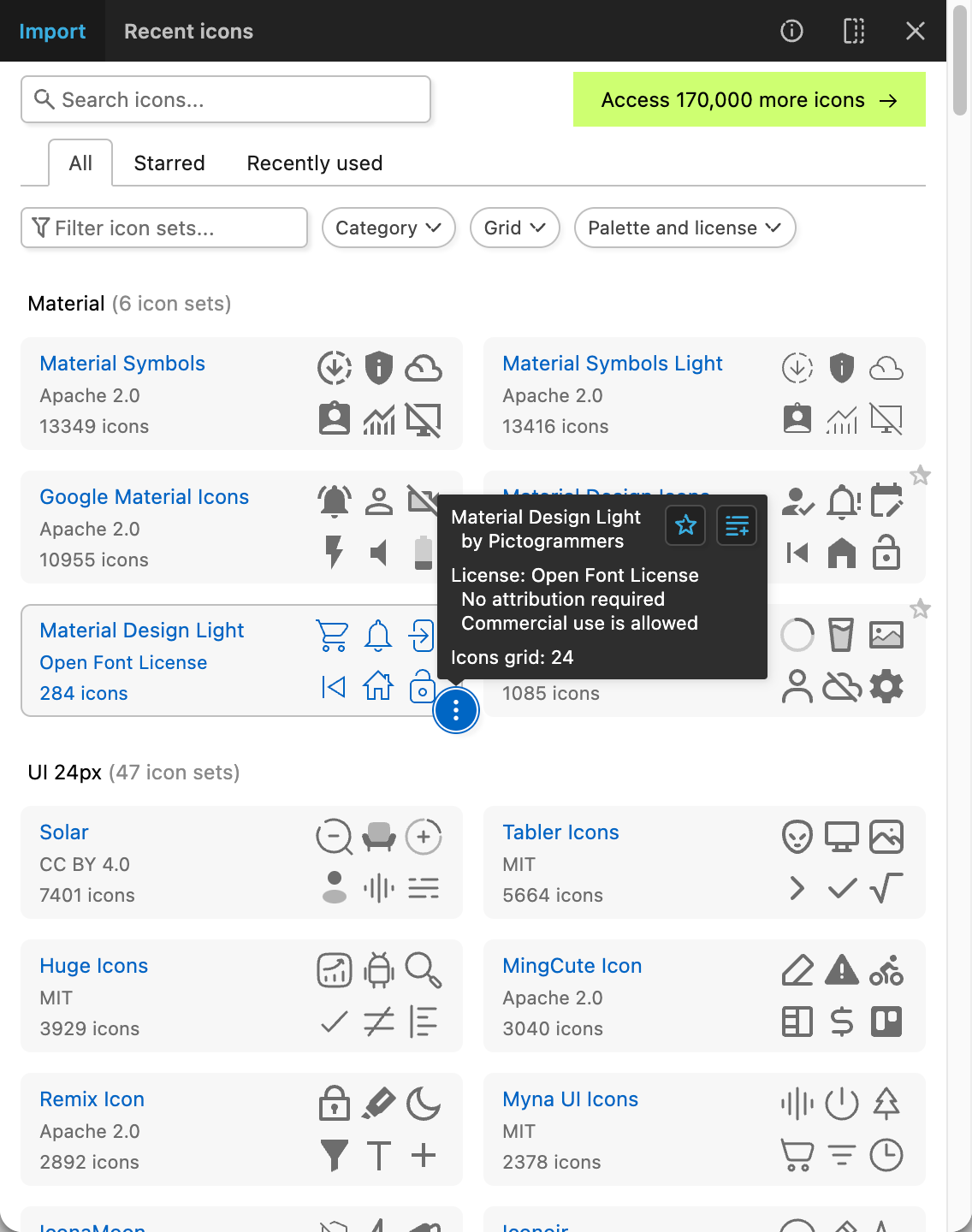Open the Tabler Icons set
The image size is (972, 1232).
click(x=560, y=832)
